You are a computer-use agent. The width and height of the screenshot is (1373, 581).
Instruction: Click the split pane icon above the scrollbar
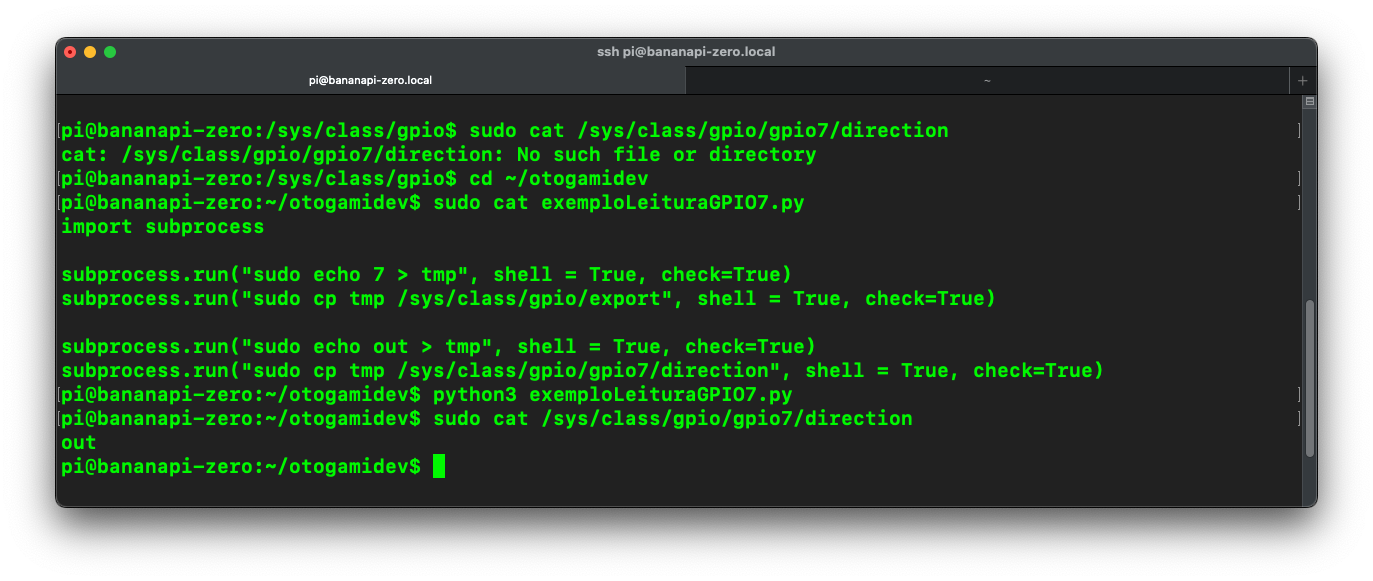1310,101
